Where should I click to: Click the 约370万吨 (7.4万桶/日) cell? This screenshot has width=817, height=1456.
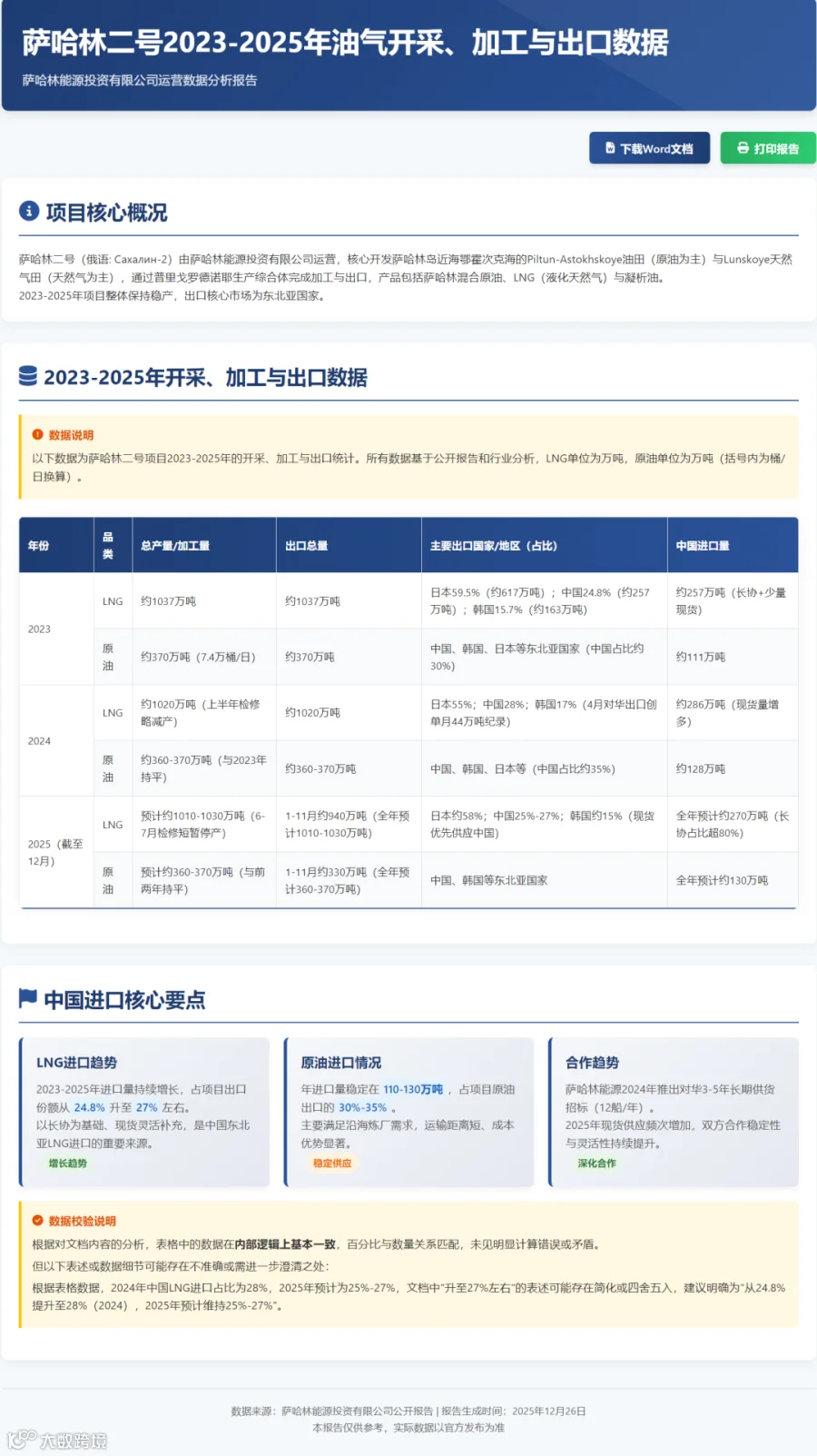tap(204, 657)
